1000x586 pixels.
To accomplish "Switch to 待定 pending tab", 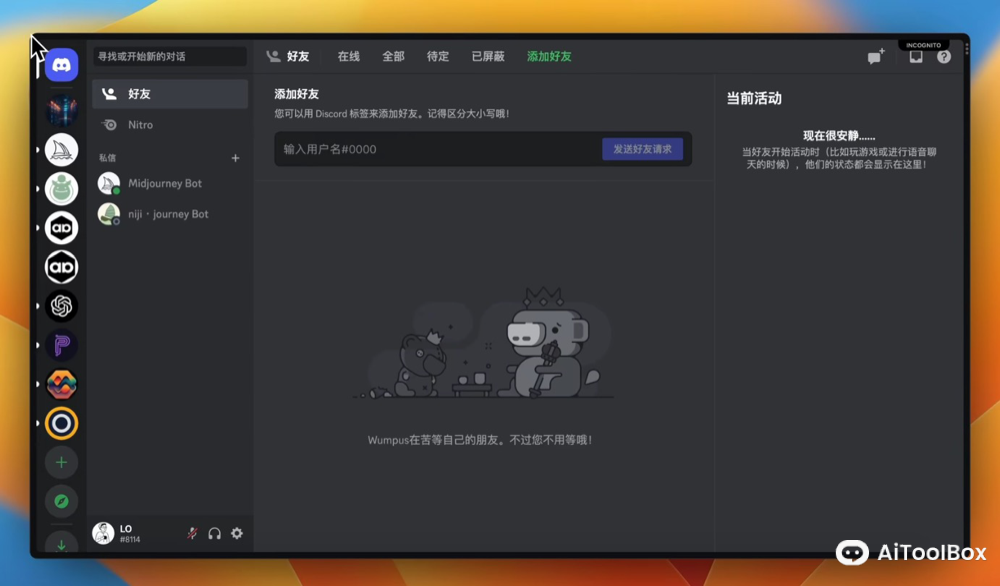I will 438,57.
